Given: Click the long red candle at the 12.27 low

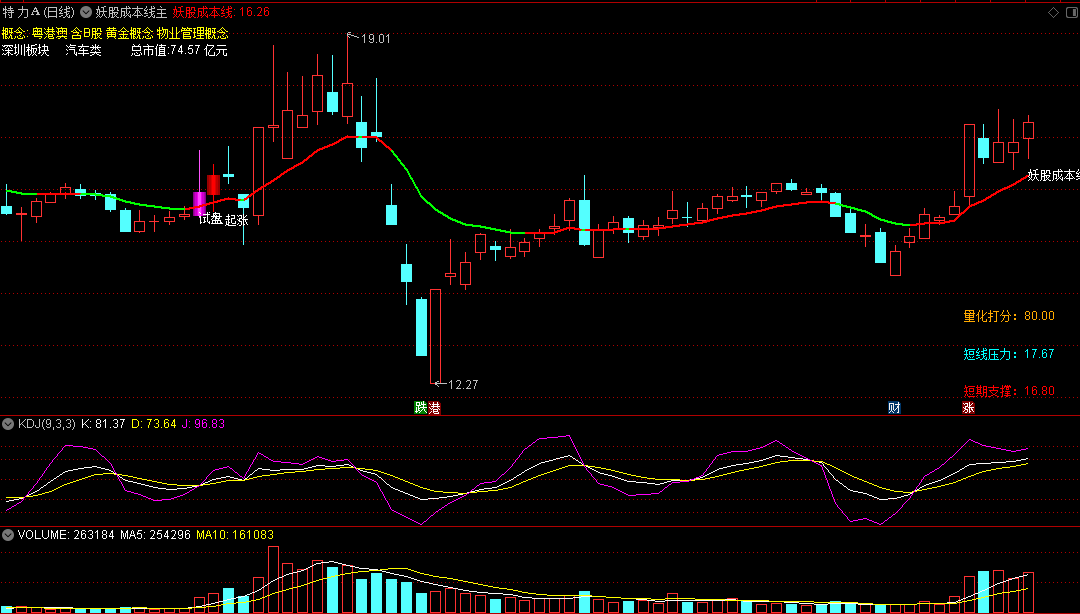Looking at the screenshot, I should point(435,336).
